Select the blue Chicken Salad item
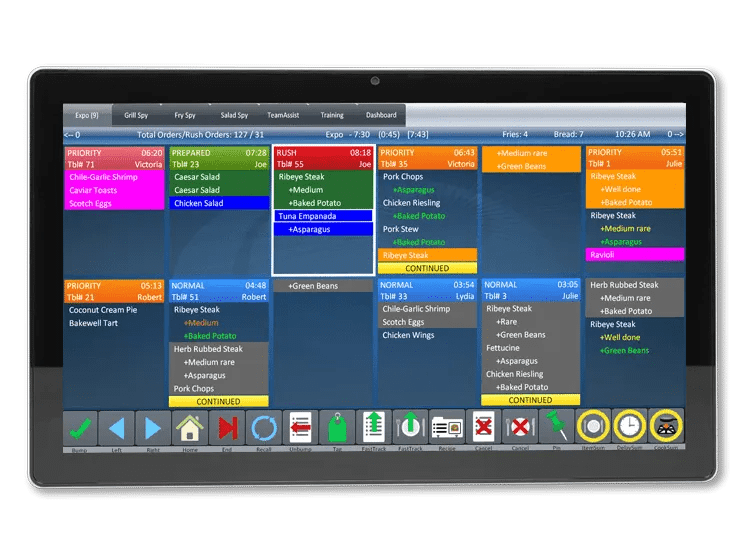Screen dimensions: 740x550 point(219,203)
